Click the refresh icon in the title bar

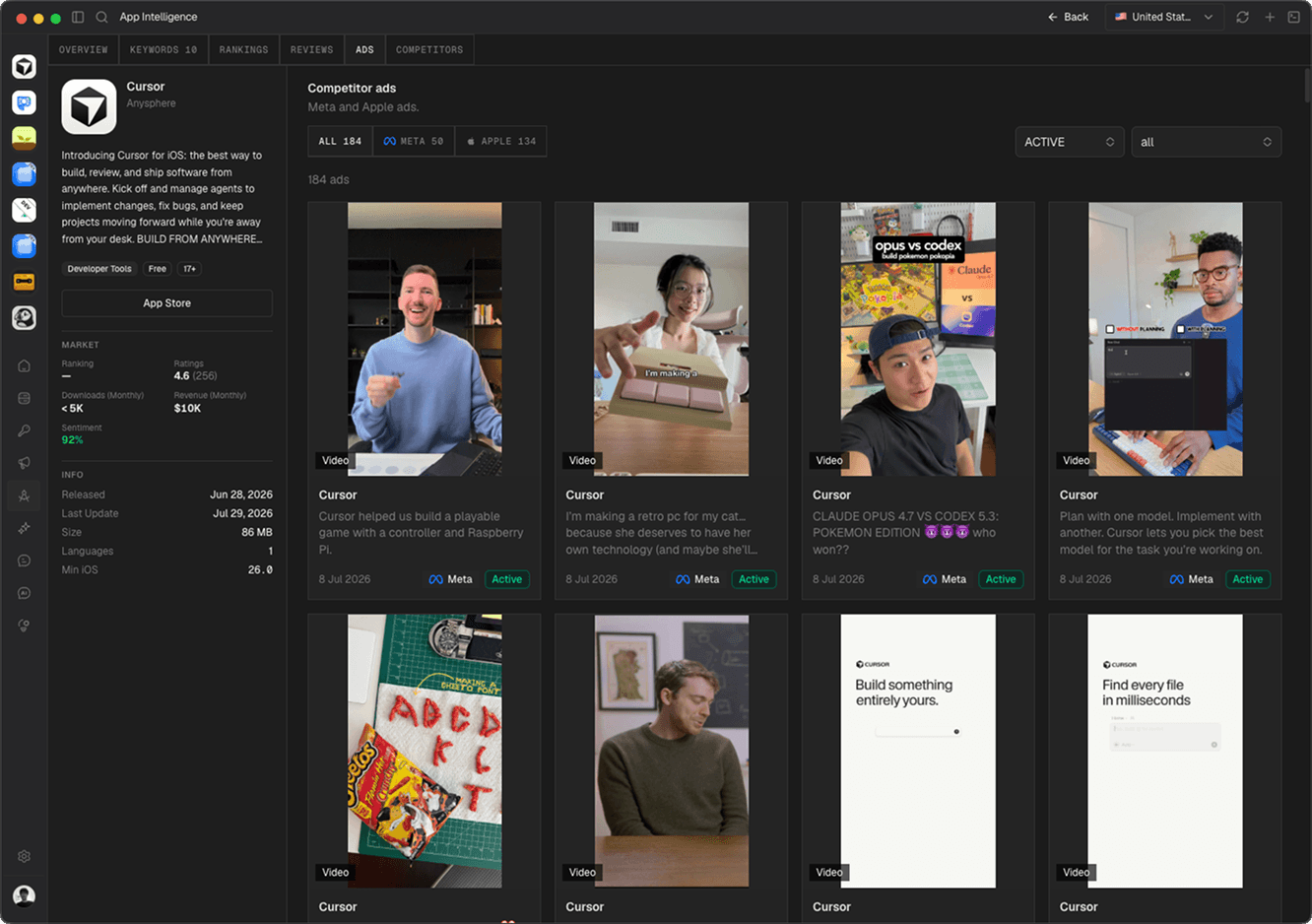(1242, 17)
